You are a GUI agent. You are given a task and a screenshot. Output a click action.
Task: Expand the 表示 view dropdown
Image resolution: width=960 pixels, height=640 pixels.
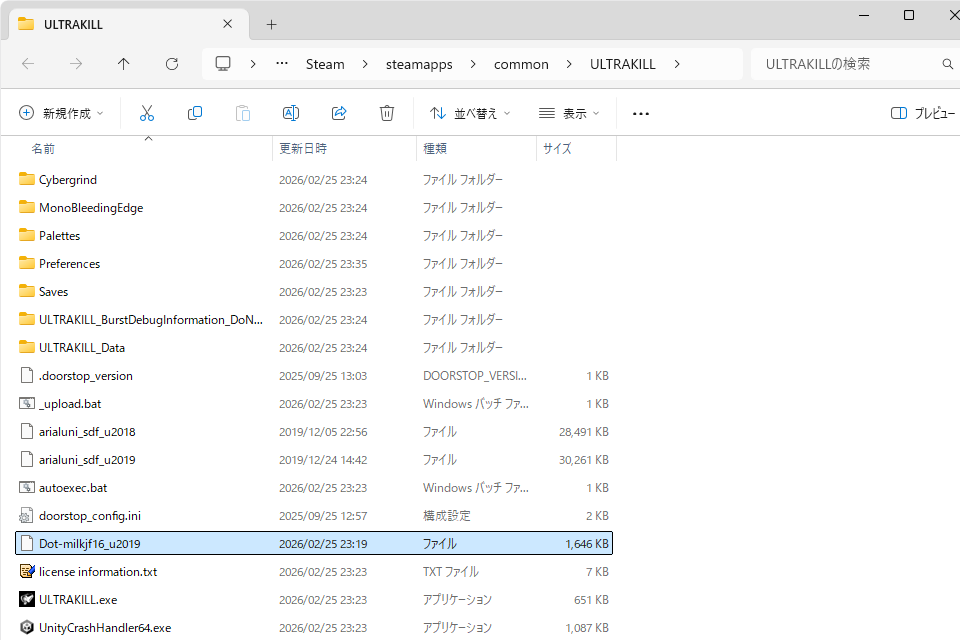(569, 114)
